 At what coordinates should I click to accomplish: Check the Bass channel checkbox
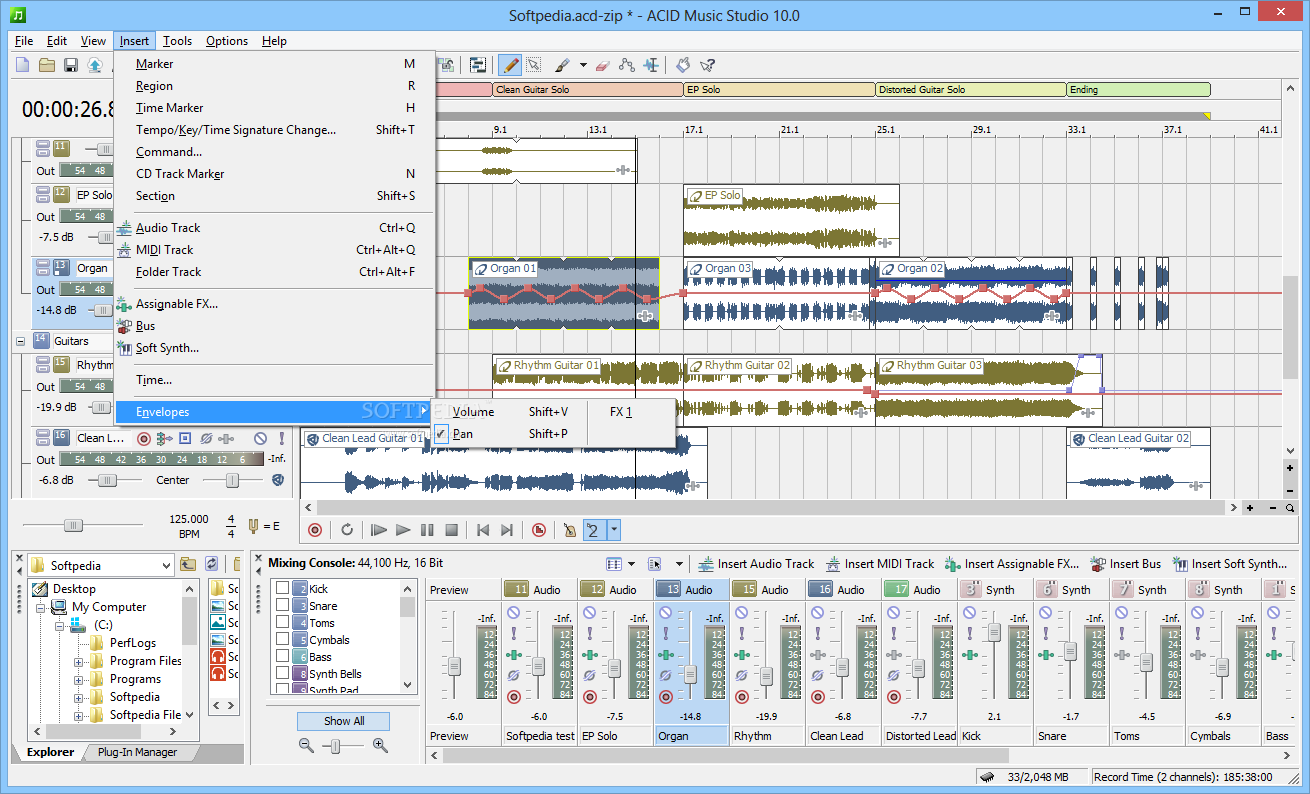[x=283, y=657]
